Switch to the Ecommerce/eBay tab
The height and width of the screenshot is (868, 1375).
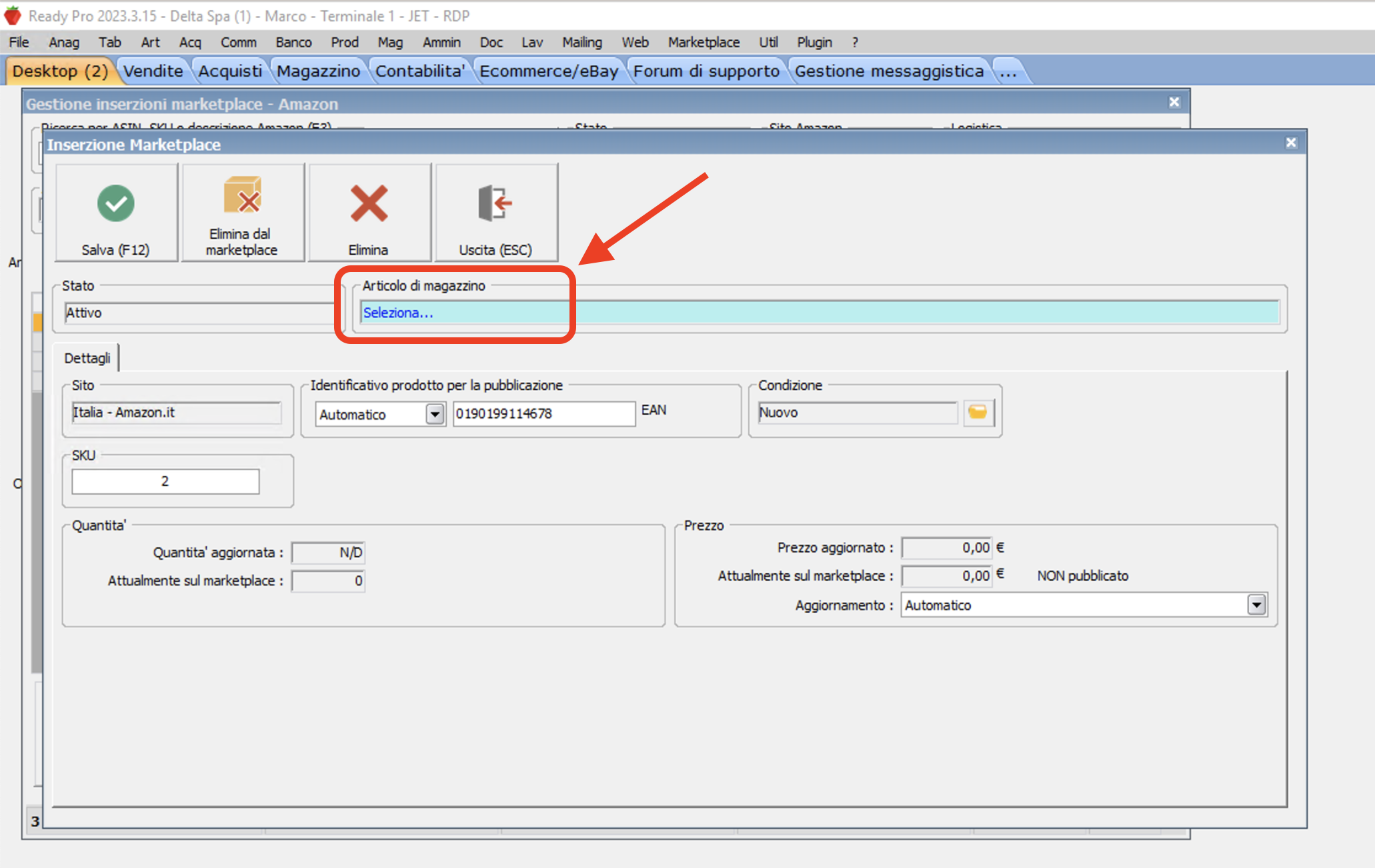549,71
